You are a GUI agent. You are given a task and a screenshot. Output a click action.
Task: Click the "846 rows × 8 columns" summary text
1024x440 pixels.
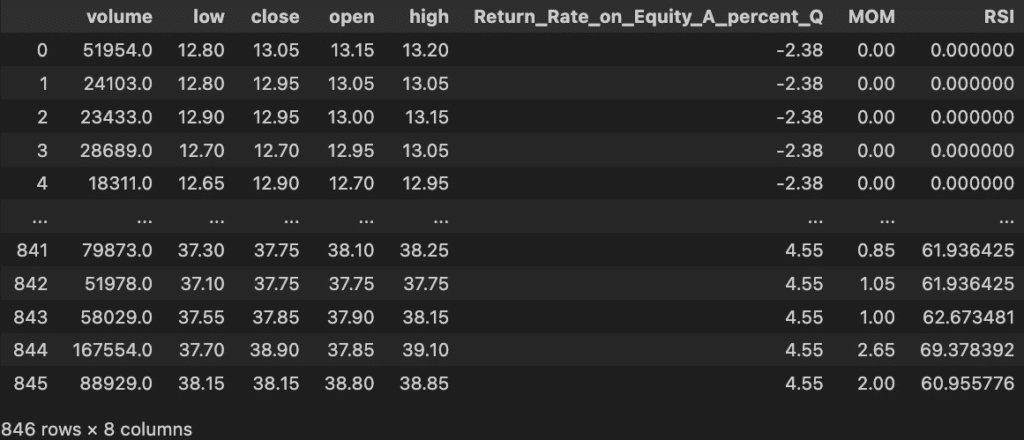click(x=97, y=428)
